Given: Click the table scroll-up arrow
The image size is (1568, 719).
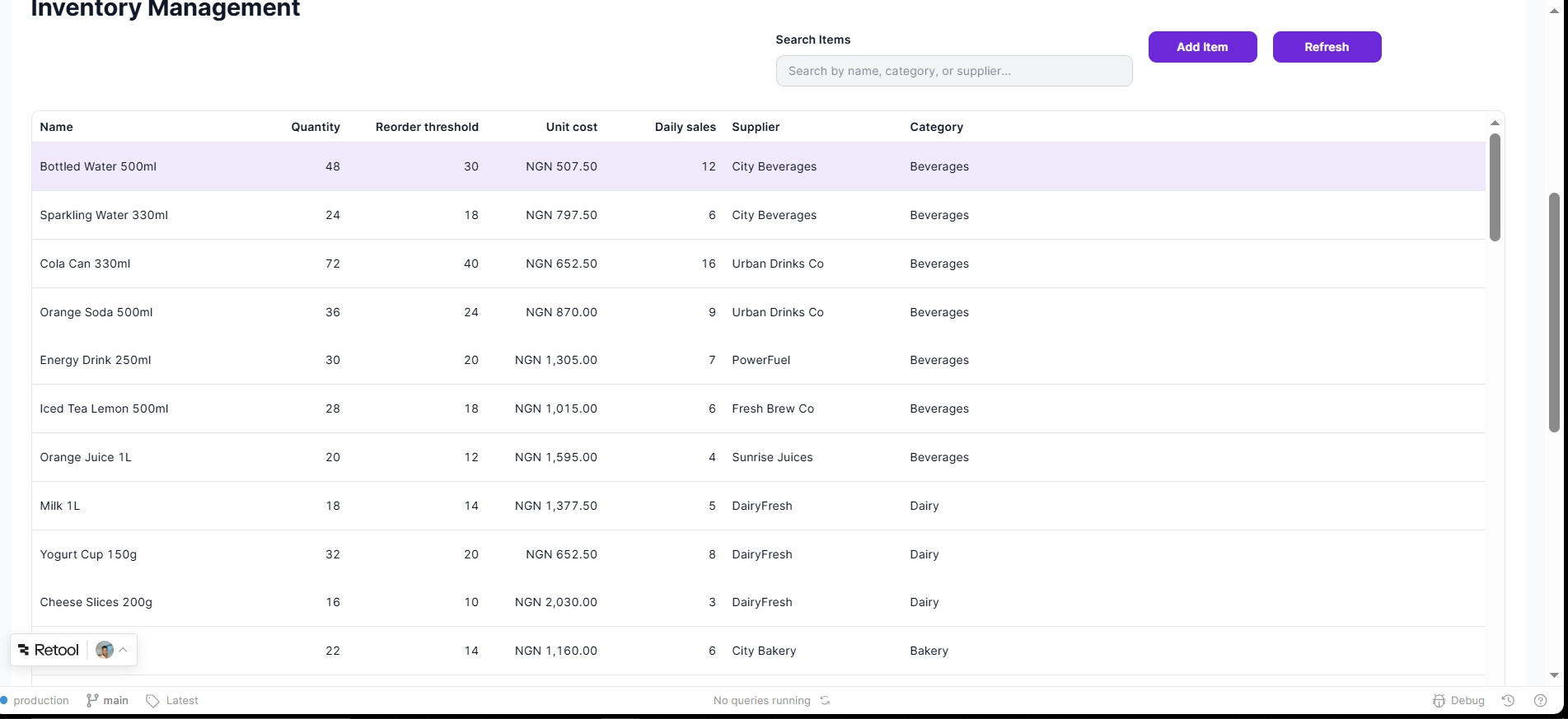Looking at the screenshot, I should [x=1495, y=123].
